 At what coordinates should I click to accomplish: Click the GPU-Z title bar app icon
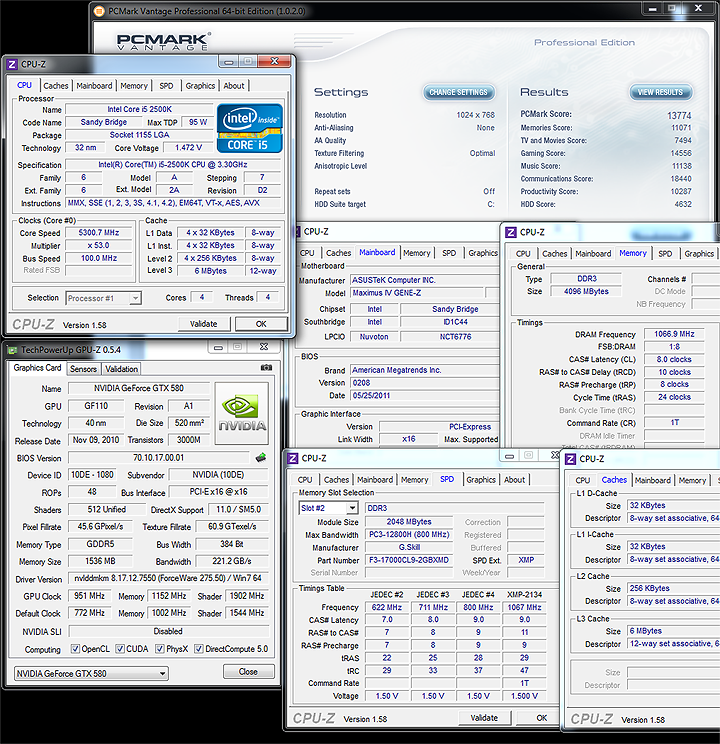tap(12, 350)
